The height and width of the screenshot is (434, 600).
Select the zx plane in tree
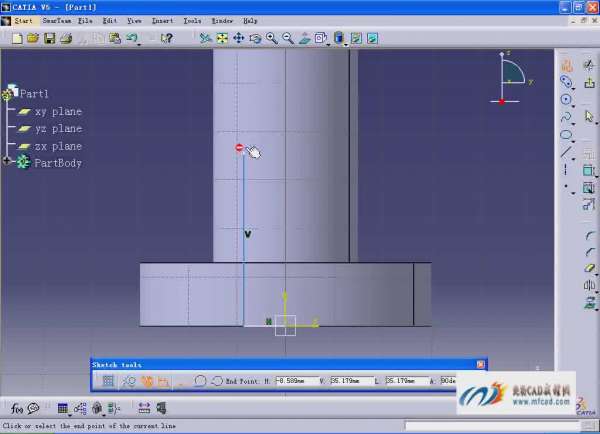pos(58,146)
